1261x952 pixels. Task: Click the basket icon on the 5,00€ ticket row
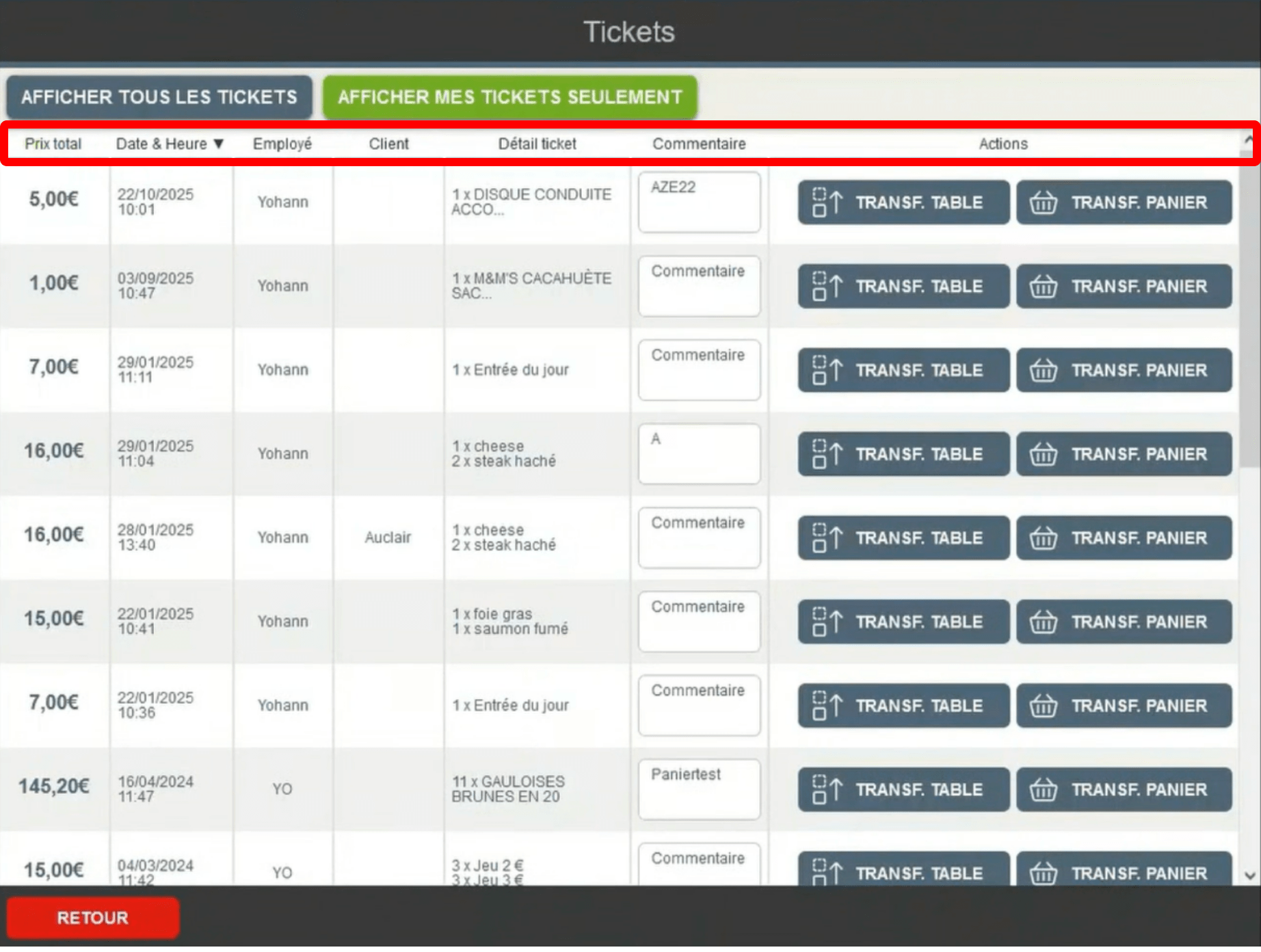(x=1043, y=202)
